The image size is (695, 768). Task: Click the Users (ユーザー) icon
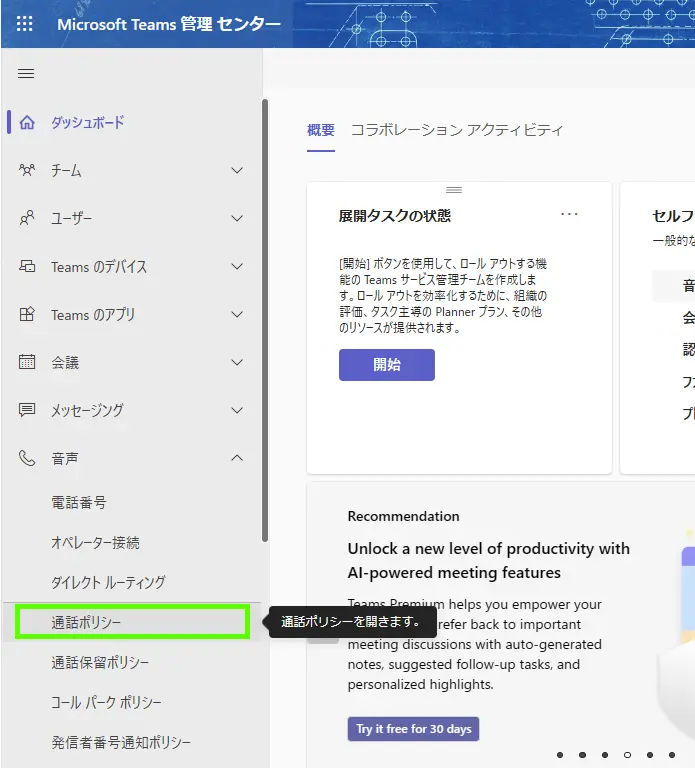[x=27, y=218]
